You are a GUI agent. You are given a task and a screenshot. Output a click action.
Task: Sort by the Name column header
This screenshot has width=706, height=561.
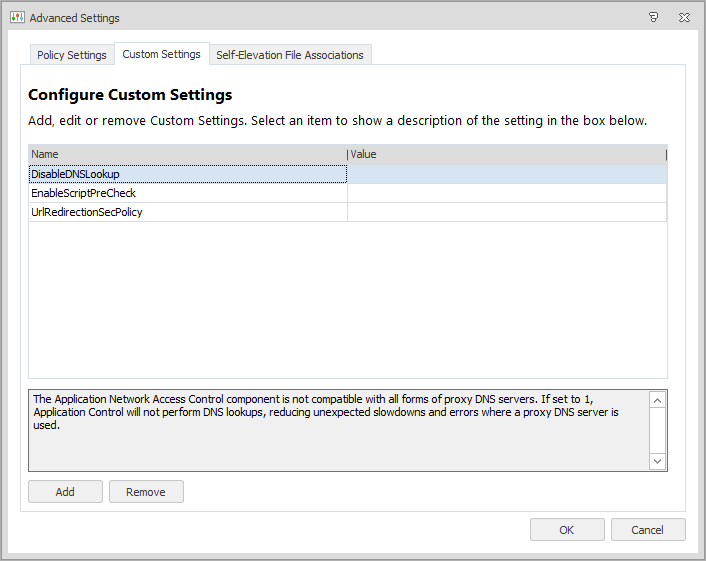coord(187,154)
